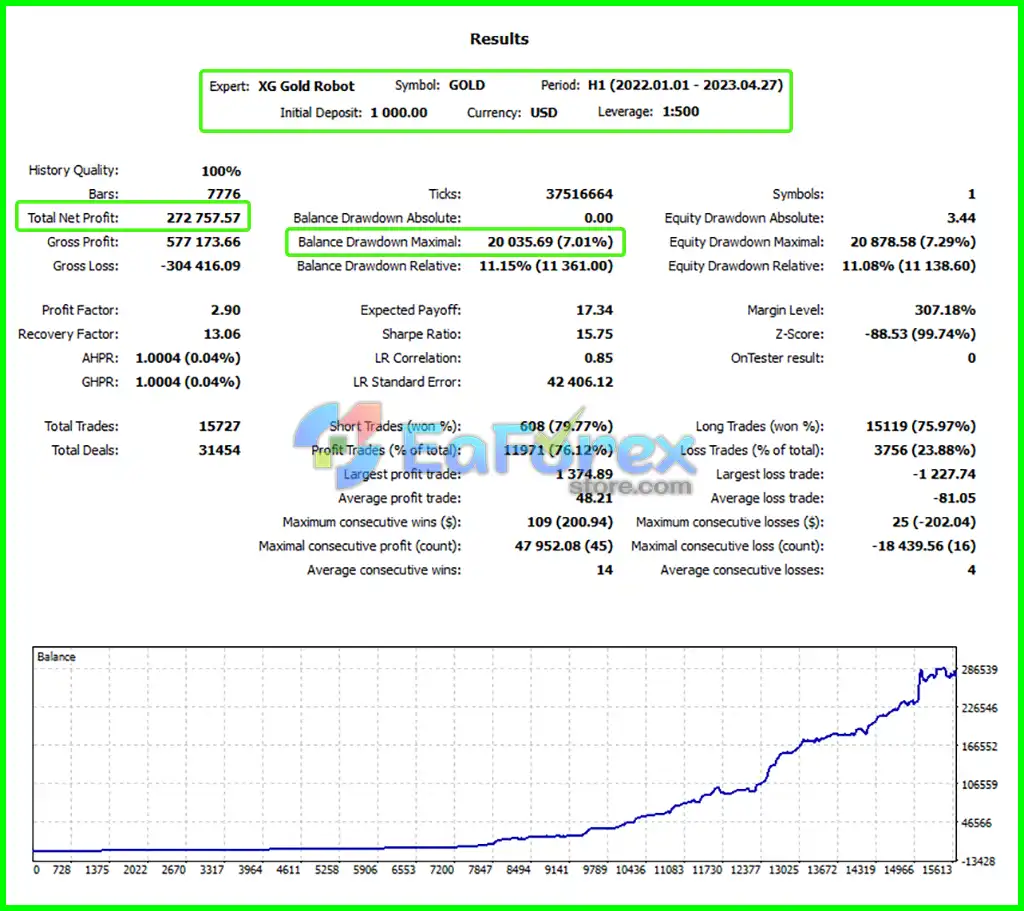Screen dimensions: 1024x911
Task: Select the chart x-axis value "7847"
Action: 480,871
